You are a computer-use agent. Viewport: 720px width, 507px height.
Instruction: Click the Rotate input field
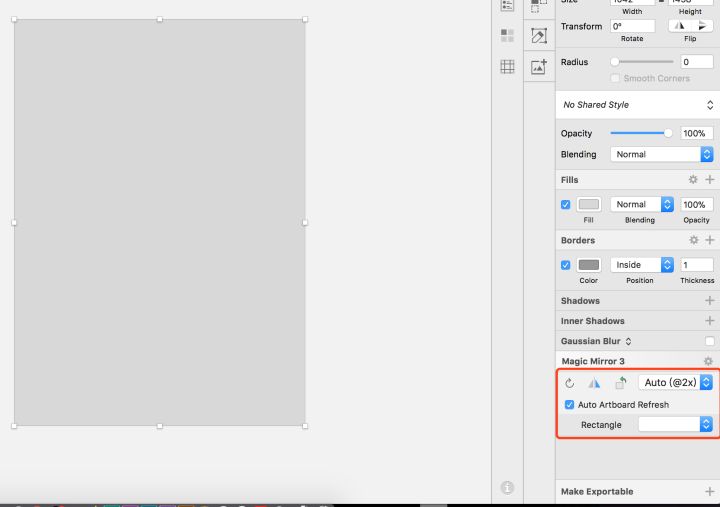(x=633, y=26)
